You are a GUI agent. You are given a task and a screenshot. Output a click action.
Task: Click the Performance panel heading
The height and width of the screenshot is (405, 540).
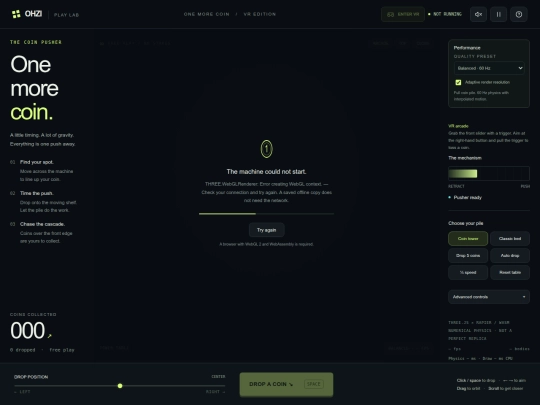[467, 48]
